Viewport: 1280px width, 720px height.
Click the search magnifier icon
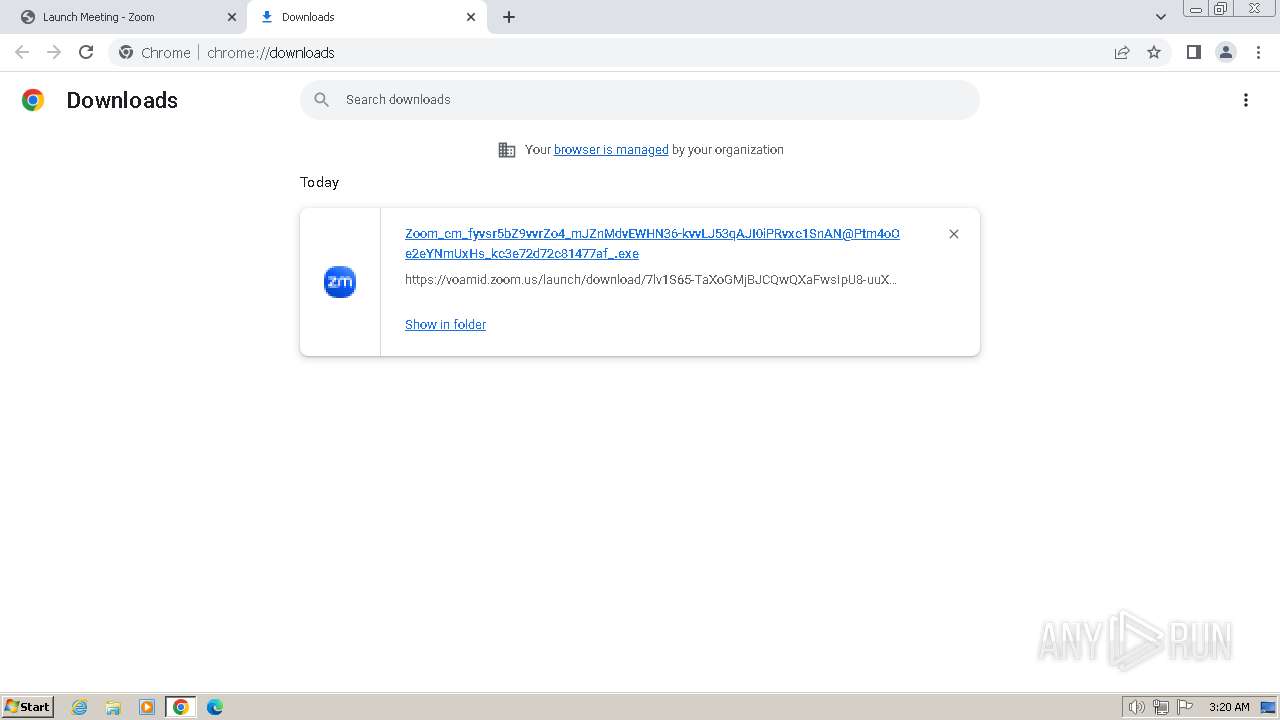tap(321, 100)
